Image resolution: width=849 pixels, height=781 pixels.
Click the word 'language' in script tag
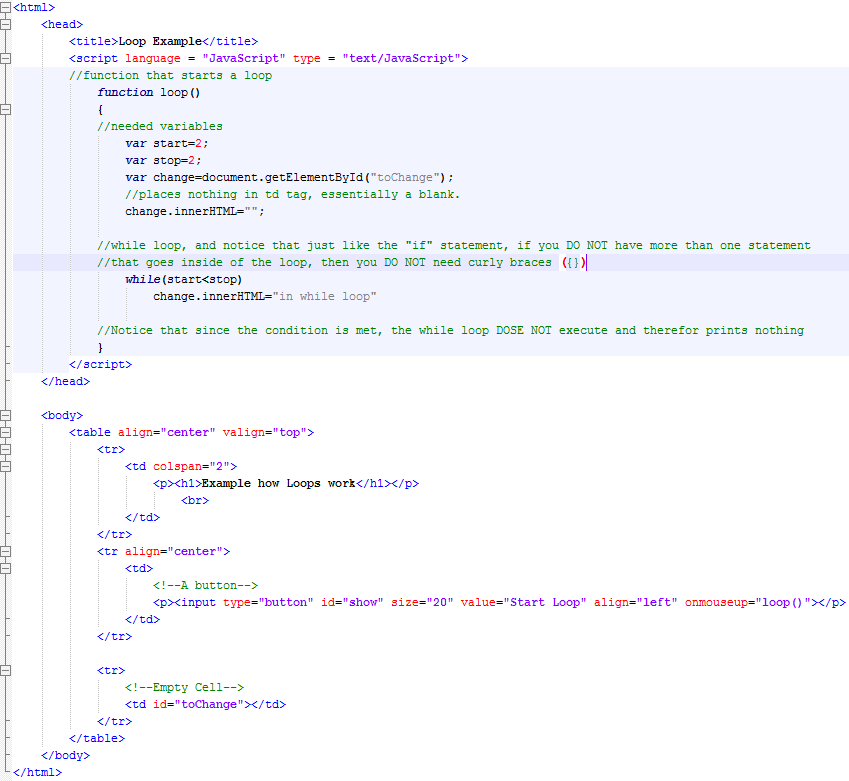153,58
